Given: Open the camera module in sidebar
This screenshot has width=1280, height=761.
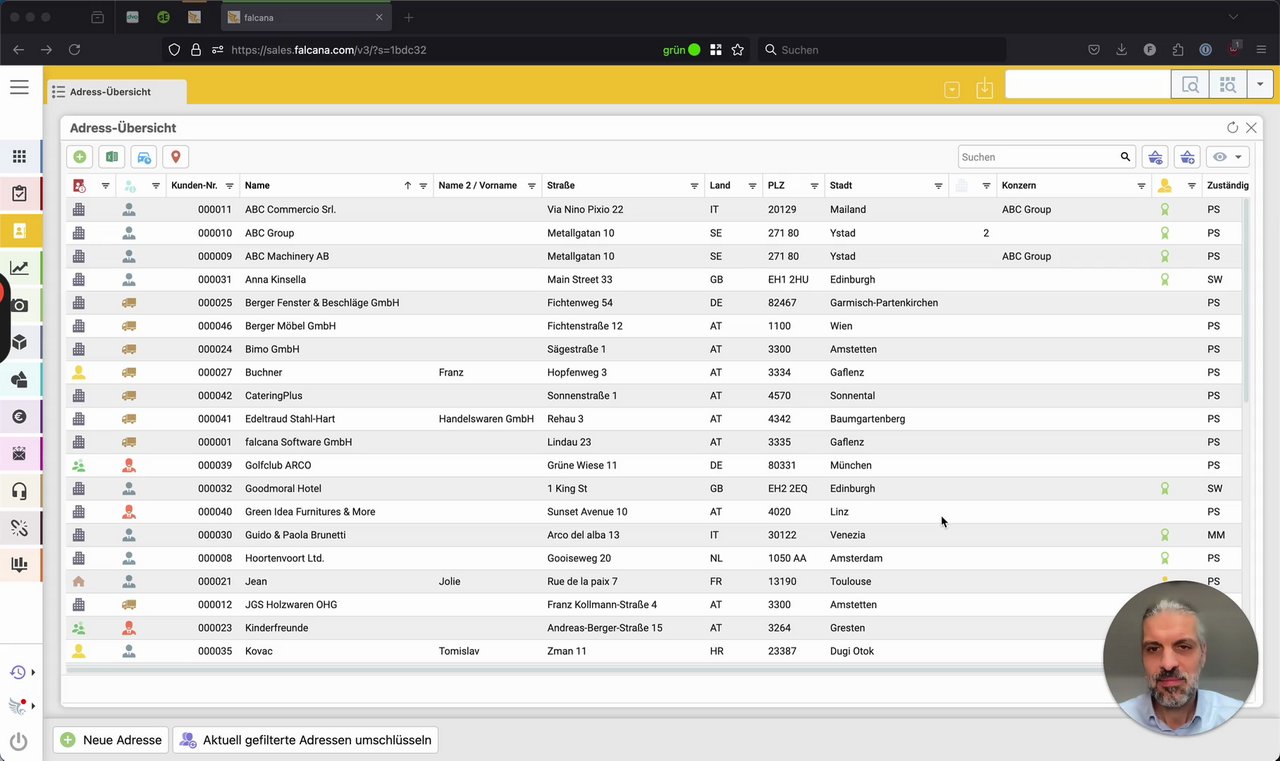Looking at the screenshot, I should 19,305.
